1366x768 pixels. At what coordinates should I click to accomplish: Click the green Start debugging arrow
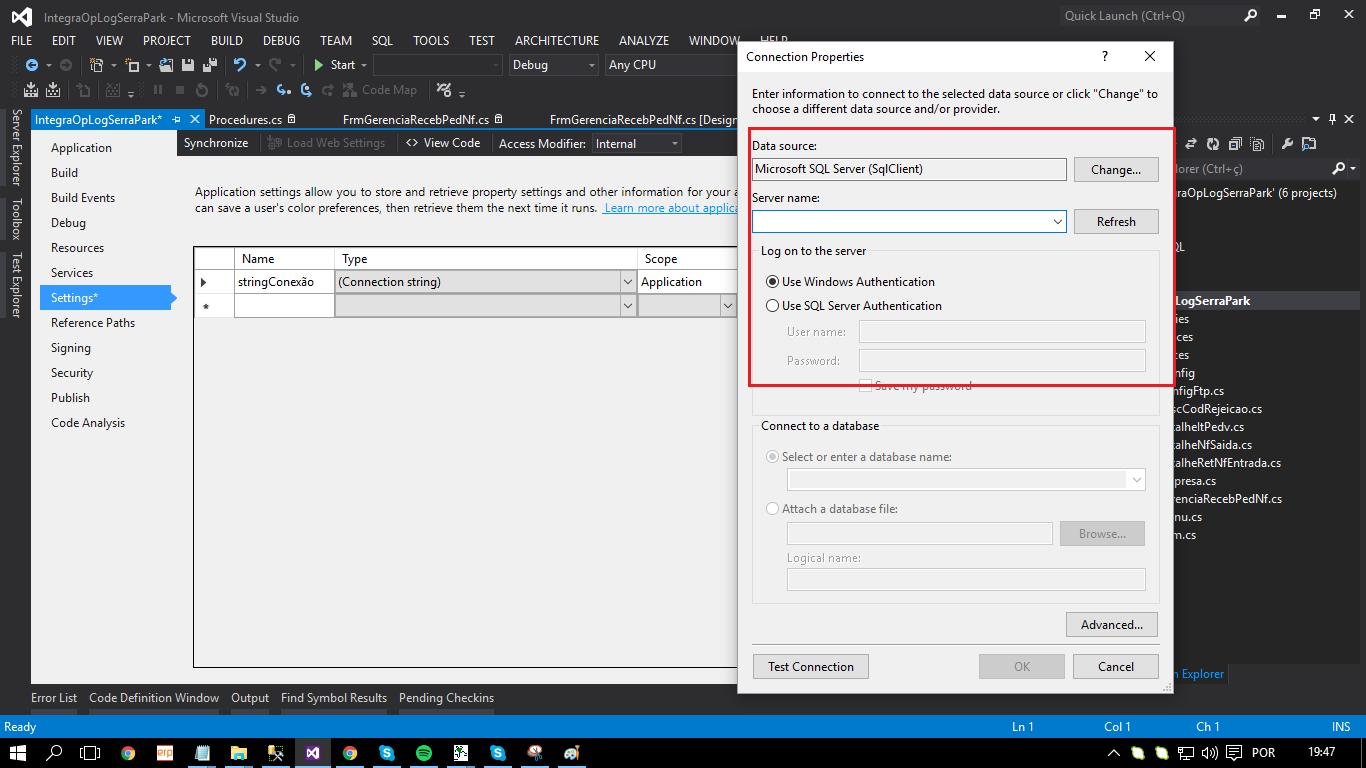[318, 65]
